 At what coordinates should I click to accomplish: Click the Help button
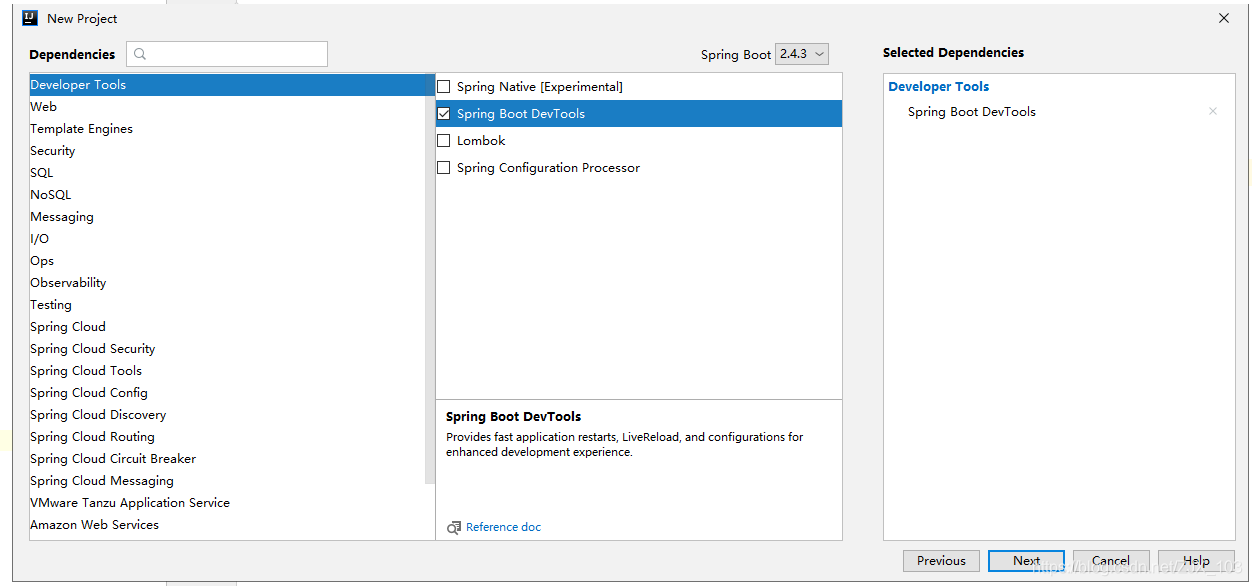tap(1196, 561)
